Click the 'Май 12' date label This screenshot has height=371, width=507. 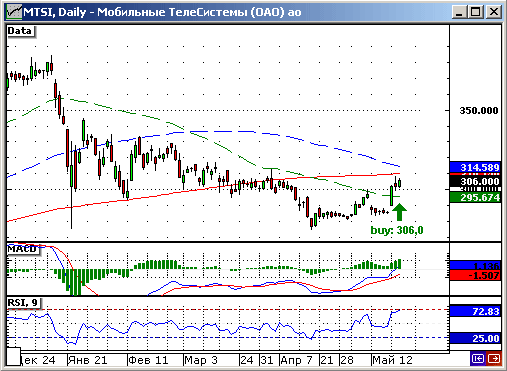point(392,360)
